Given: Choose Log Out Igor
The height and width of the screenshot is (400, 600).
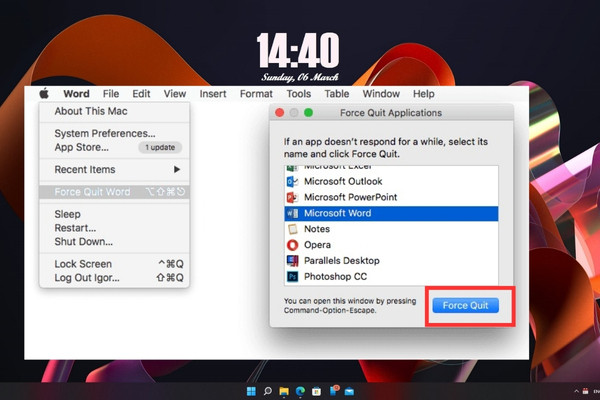Looking at the screenshot, I should (x=114, y=278).
